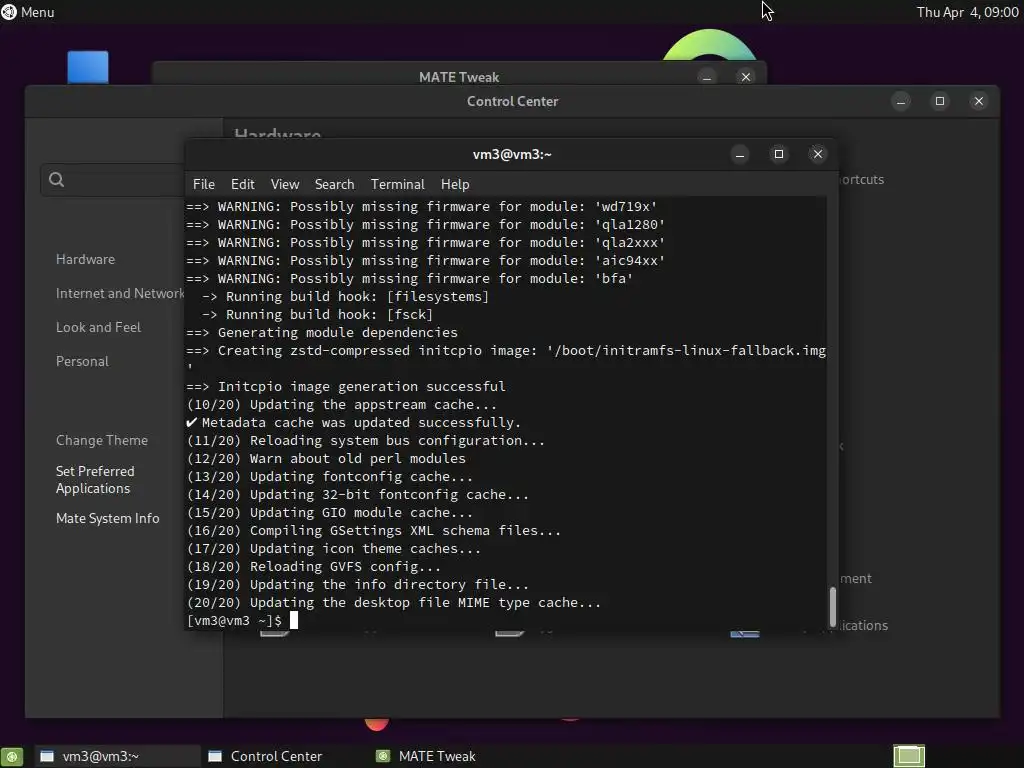
Task: Close the Control Center window
Action: [x=978, y=101]
